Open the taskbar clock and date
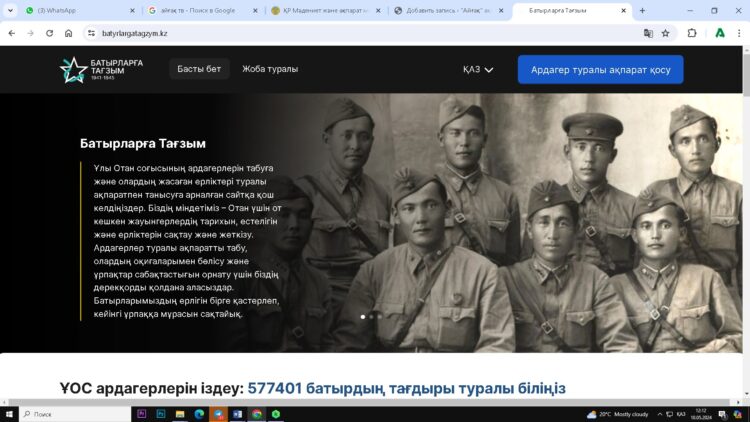The height and width of the screenshot is (422, 750). 701,414
